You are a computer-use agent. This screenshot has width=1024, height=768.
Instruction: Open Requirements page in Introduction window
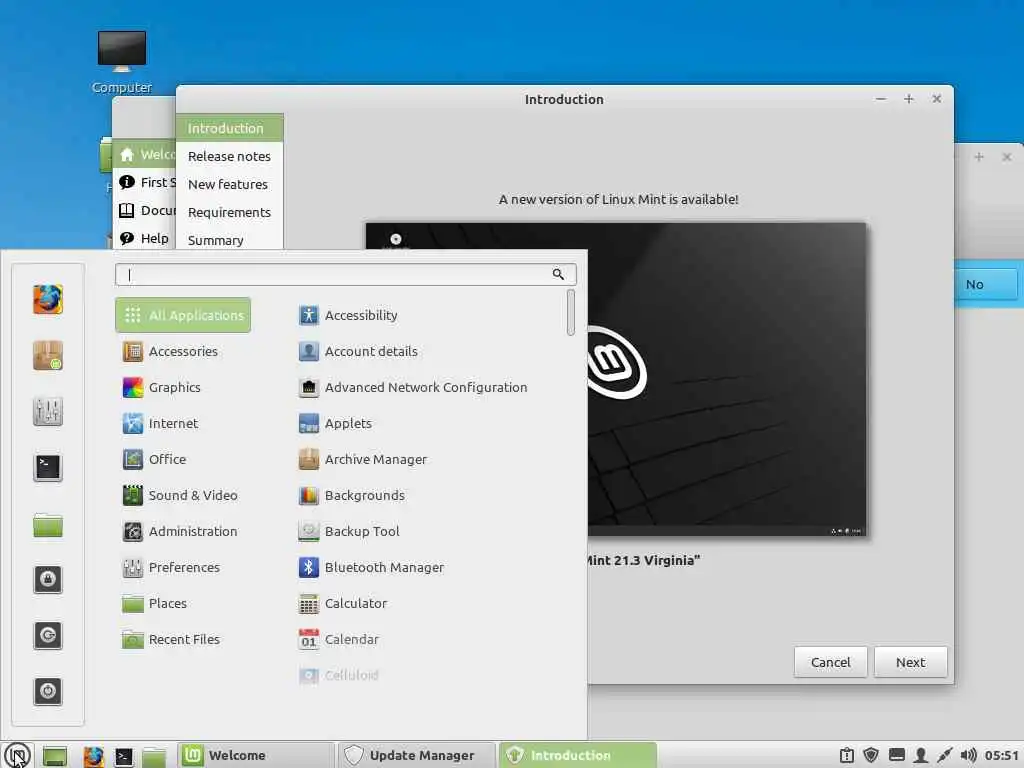pyautogui.click(x=229, y=212)
